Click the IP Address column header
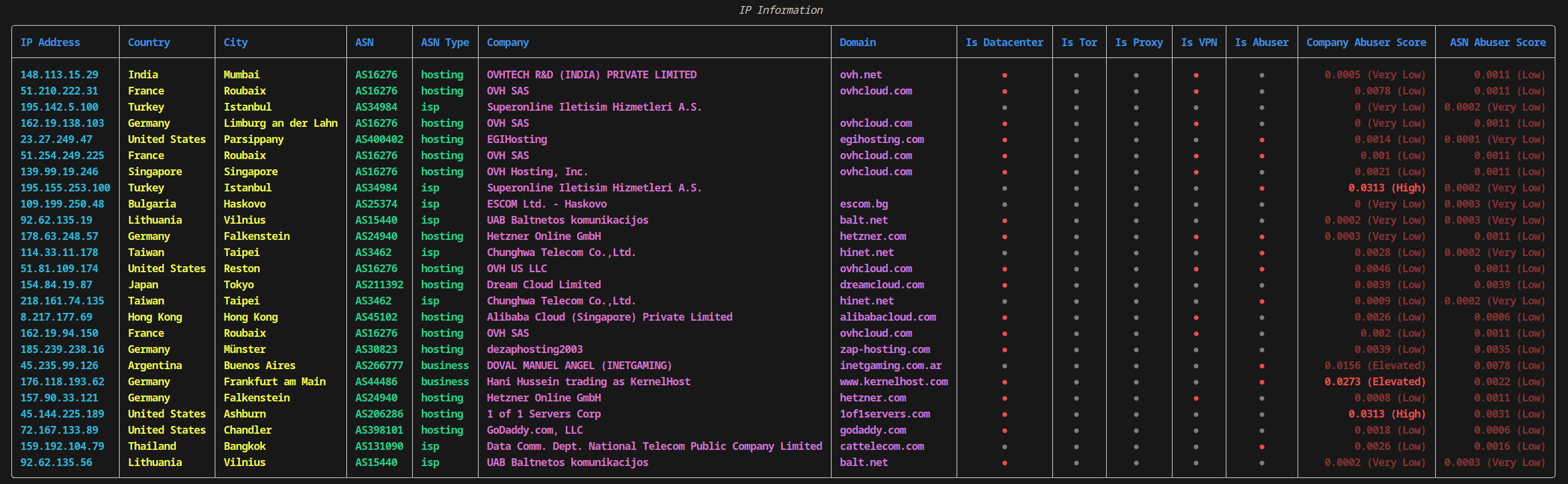Image resolution: width=1568 pixels, height=484 pixels. coord(50,42)
